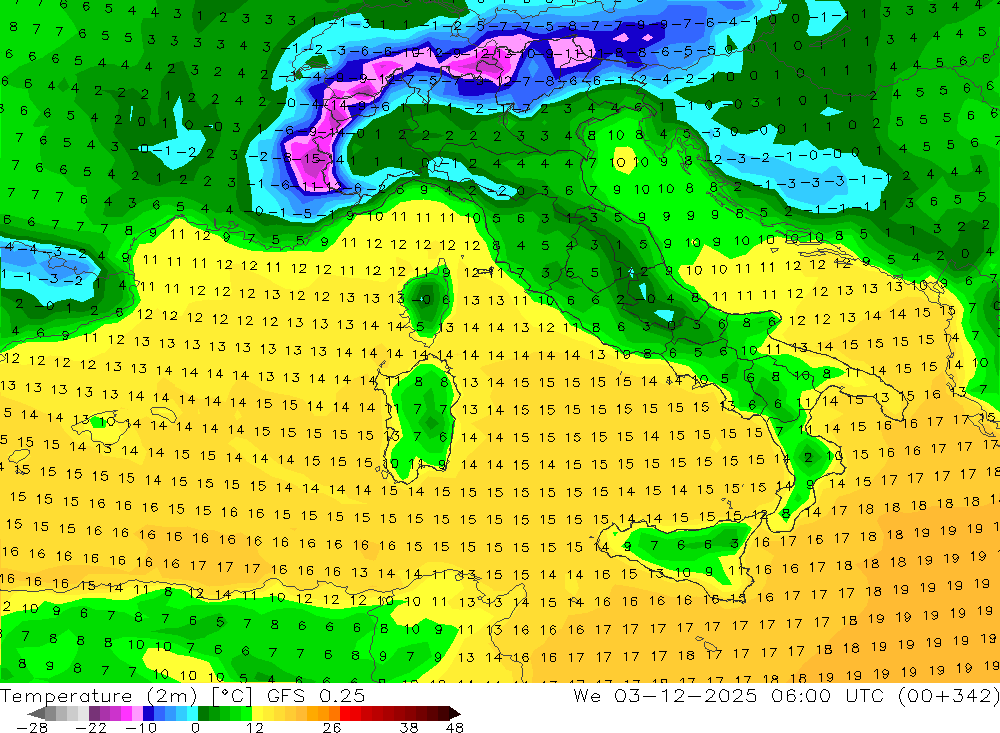Click the '26' label under the color scale
1000x733 pixels.
point(332,728)
